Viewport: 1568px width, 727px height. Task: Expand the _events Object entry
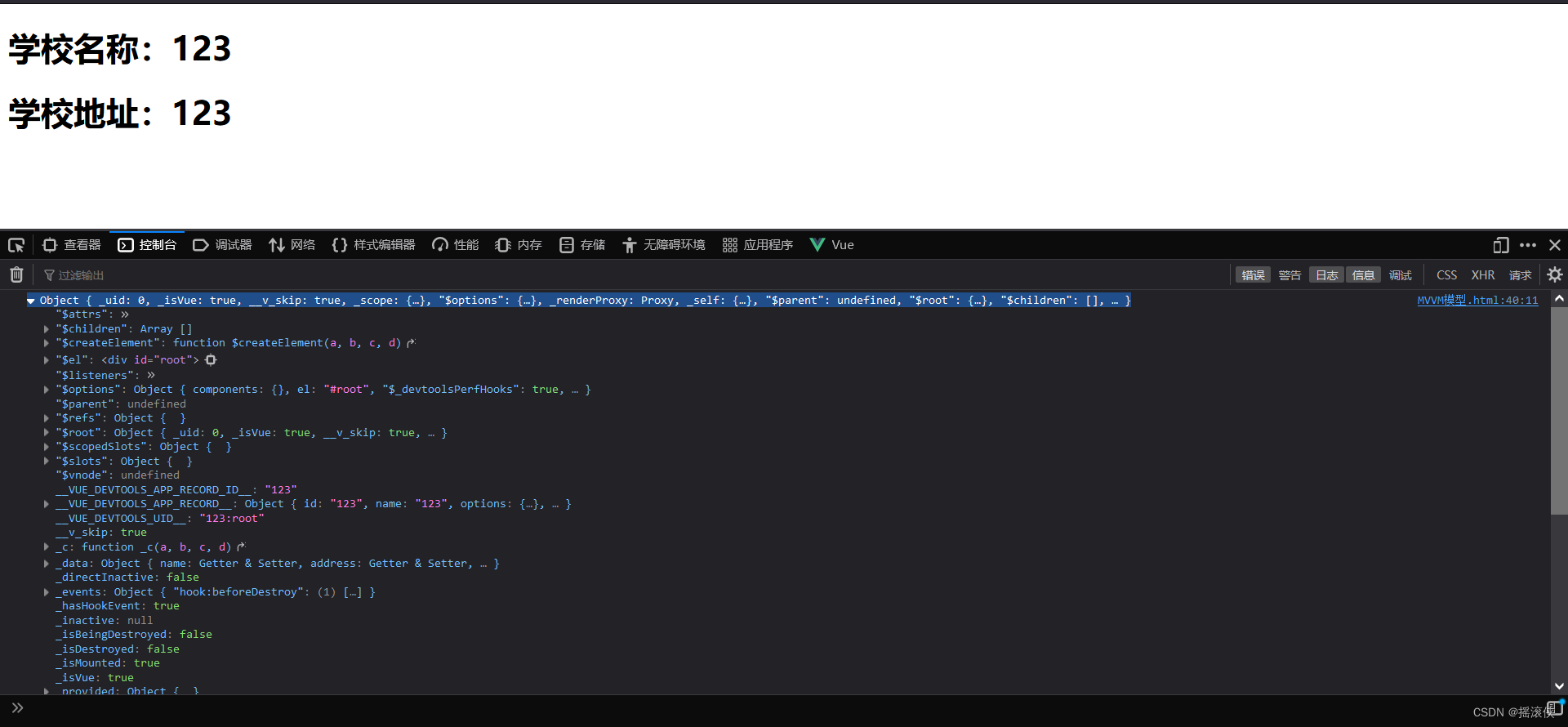click(47, 592)
